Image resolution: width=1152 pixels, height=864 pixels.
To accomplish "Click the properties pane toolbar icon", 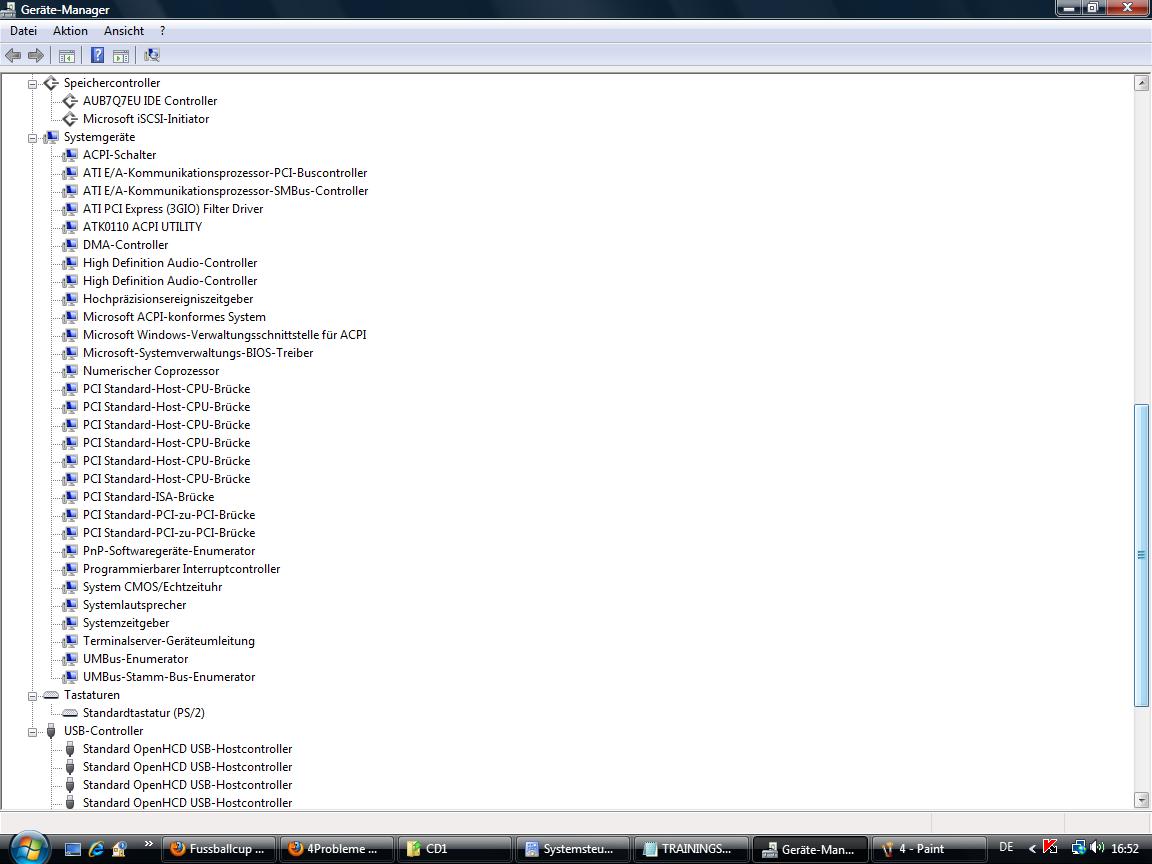I will [121, 55].
